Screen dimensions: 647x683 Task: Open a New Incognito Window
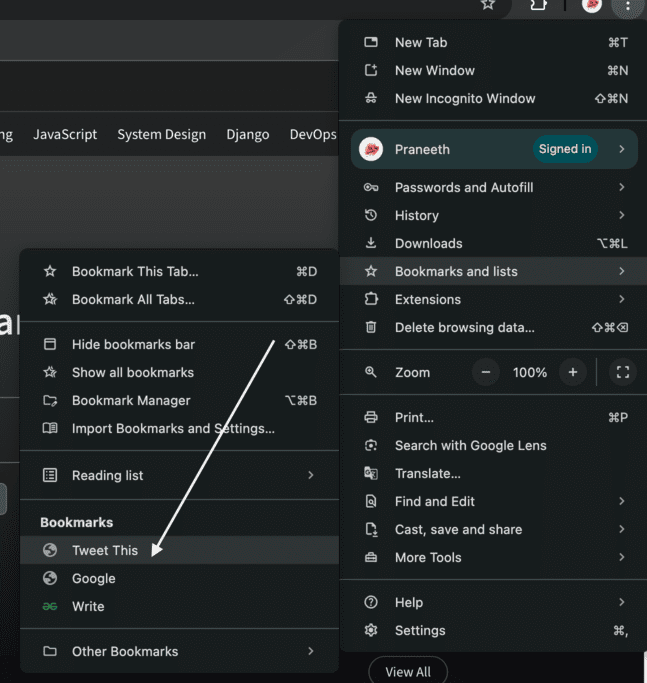click(x=465, y=98)
